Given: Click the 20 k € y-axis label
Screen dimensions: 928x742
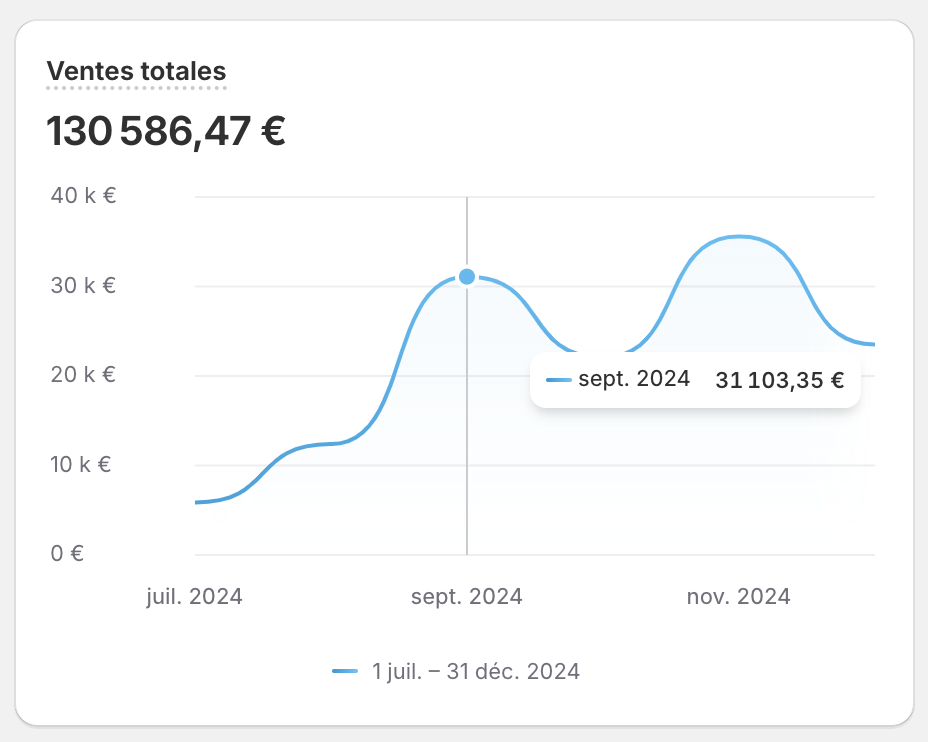Looking at the screenshot, I should pos(83,375).
